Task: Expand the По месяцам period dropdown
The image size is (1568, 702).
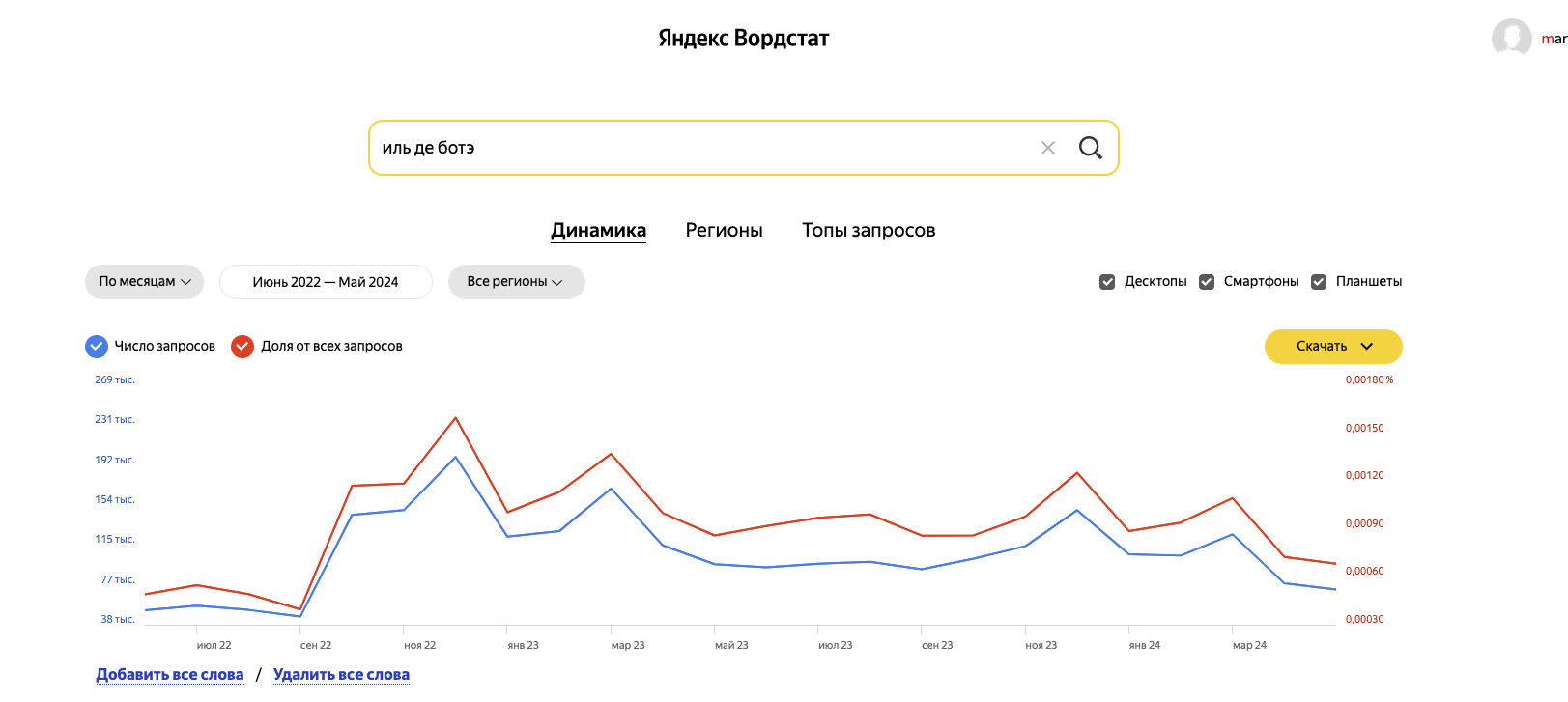Action: tap(145, 282)
